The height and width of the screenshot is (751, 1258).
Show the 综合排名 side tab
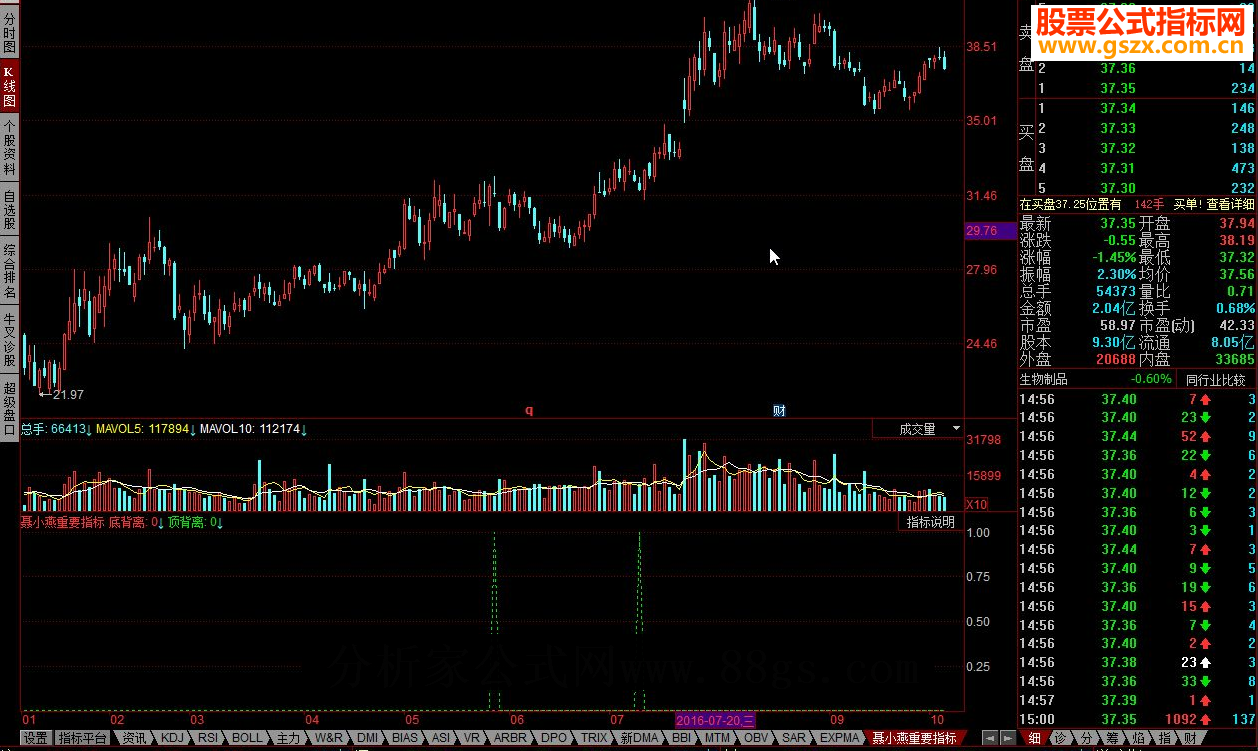tap(9, 271)
